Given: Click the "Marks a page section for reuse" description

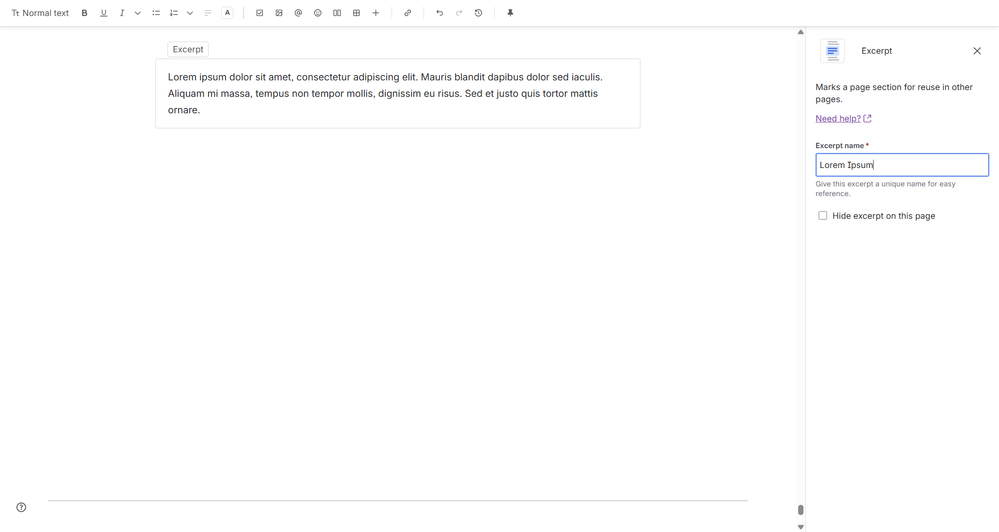Looking at the screenshot, I should 894,93.
